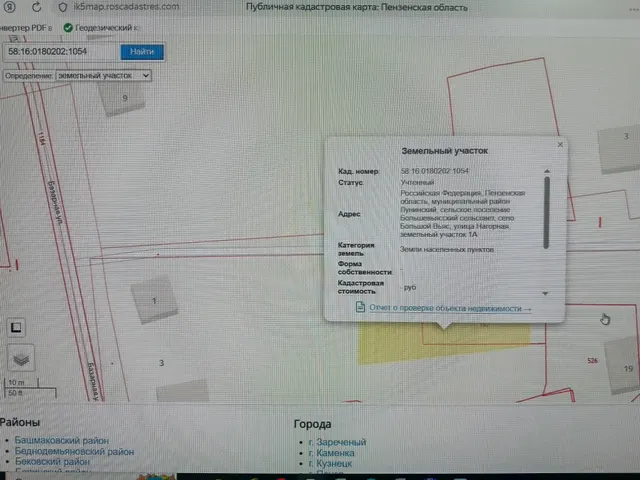This screenshot has width=640, height=480.
Task: Close the Земельный участок popup
Action: tap(560, 144)
